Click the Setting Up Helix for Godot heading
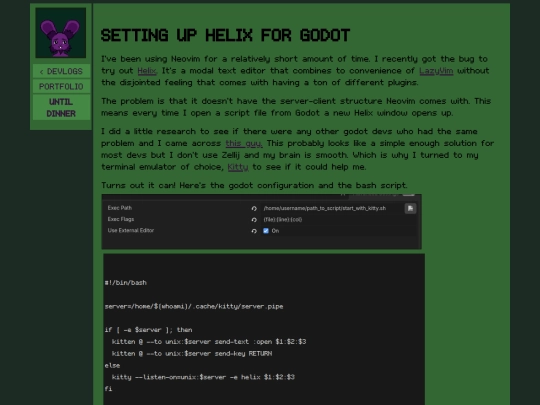 (x=225, y=35)
